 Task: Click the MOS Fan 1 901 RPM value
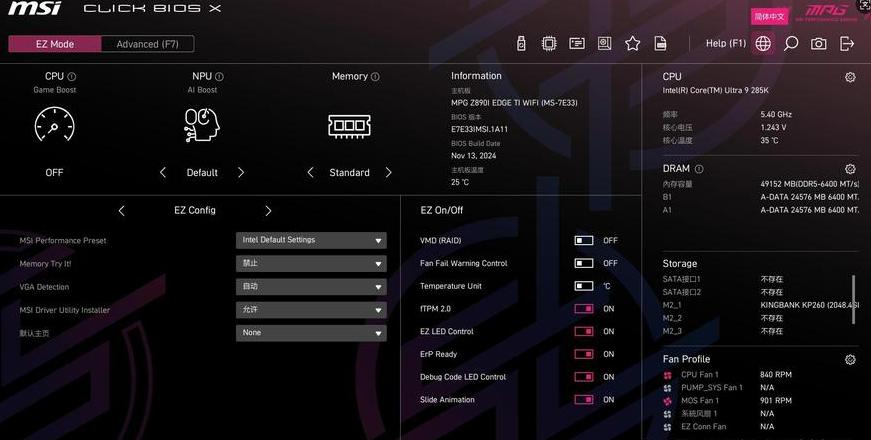(x=776, y=401)
